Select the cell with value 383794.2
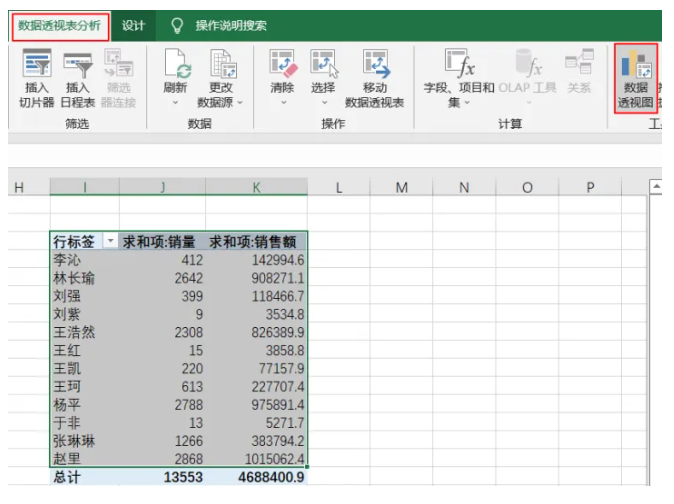The image size is (674, 504). coord(257,441)
